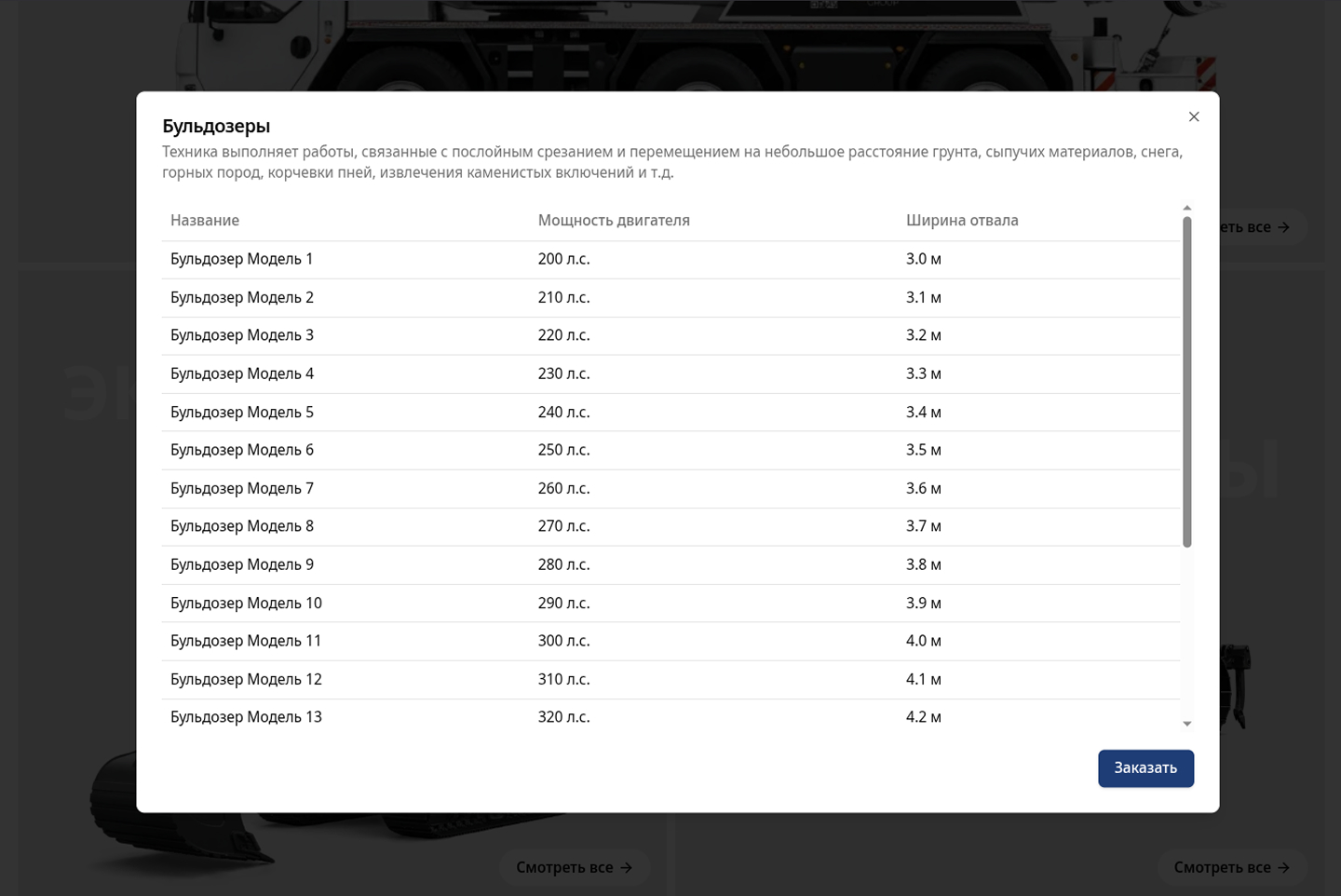1341x896 pixels.
Task: Sort the table by 'Мощность двигателя' header
Action: pyautogui.click(x=614, y=220)
